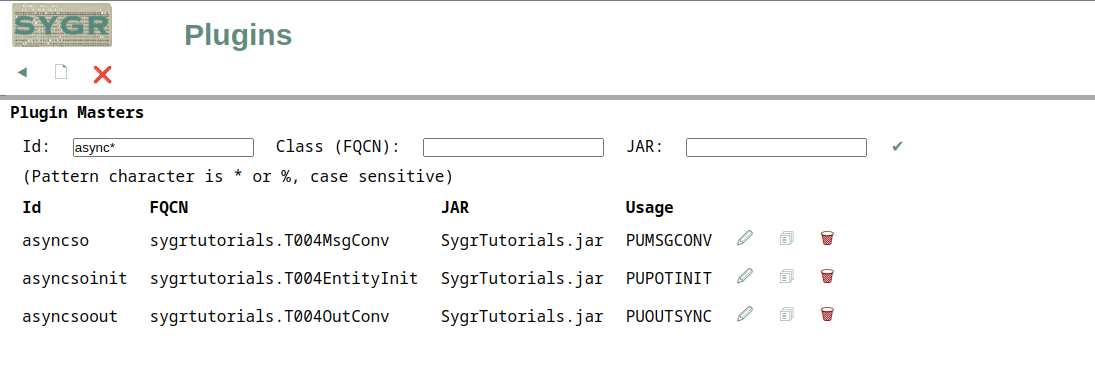The image size is (1095, 377).
Task: Click the red X cancel icon
Action: tap(103, 74)
